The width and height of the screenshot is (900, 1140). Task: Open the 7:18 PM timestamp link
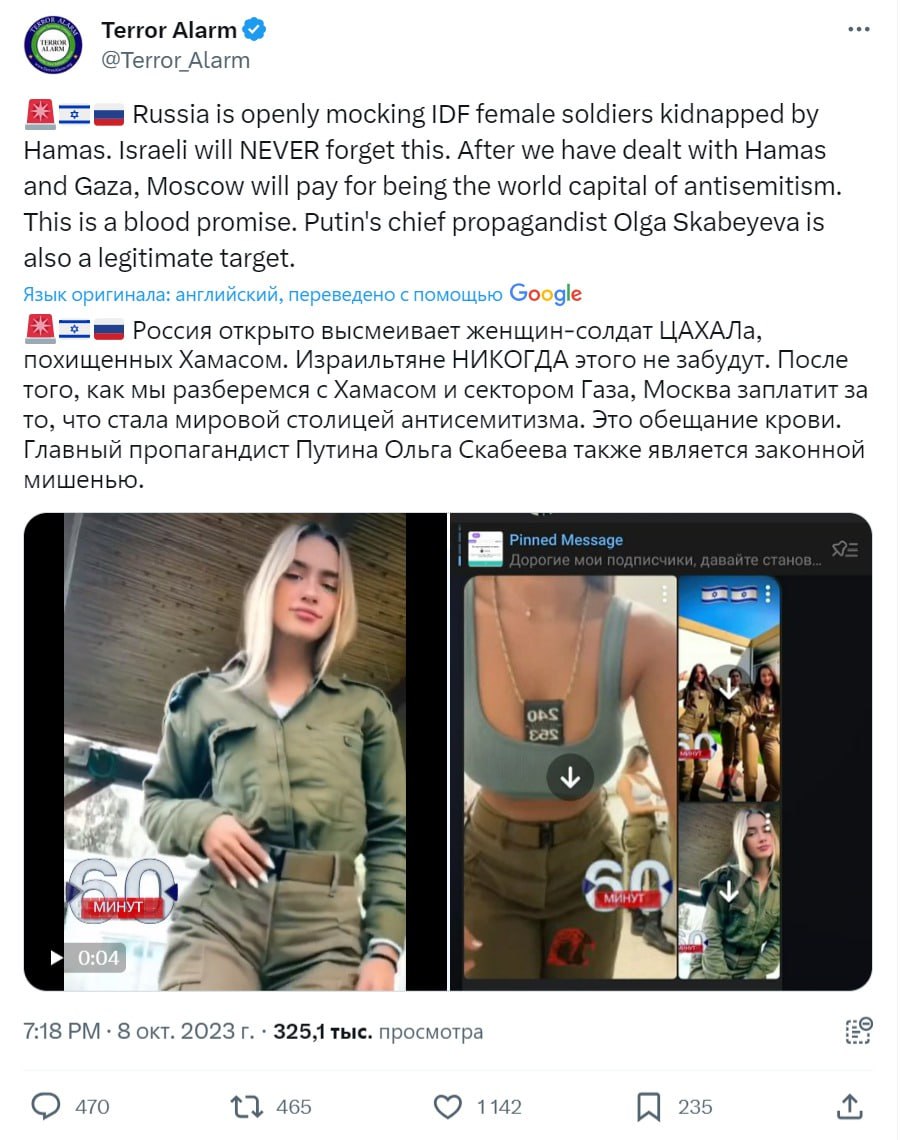(62, 1031)
